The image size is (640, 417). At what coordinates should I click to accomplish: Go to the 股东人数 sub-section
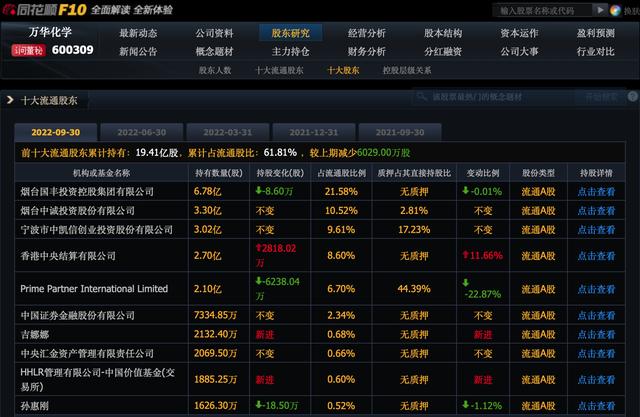[x=215, y=70]
